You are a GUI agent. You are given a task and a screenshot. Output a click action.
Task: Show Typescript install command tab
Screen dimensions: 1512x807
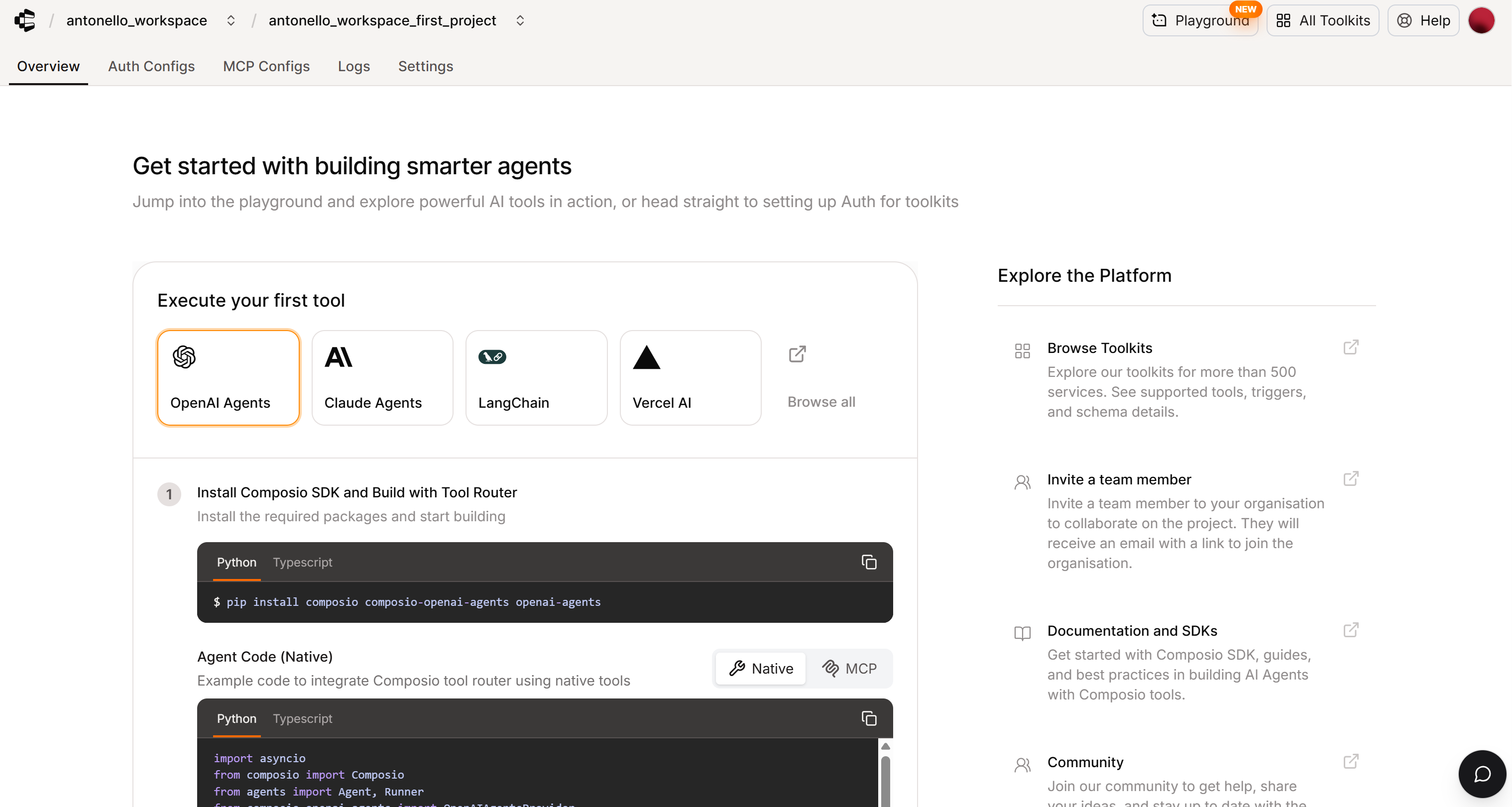pos(302,562)
